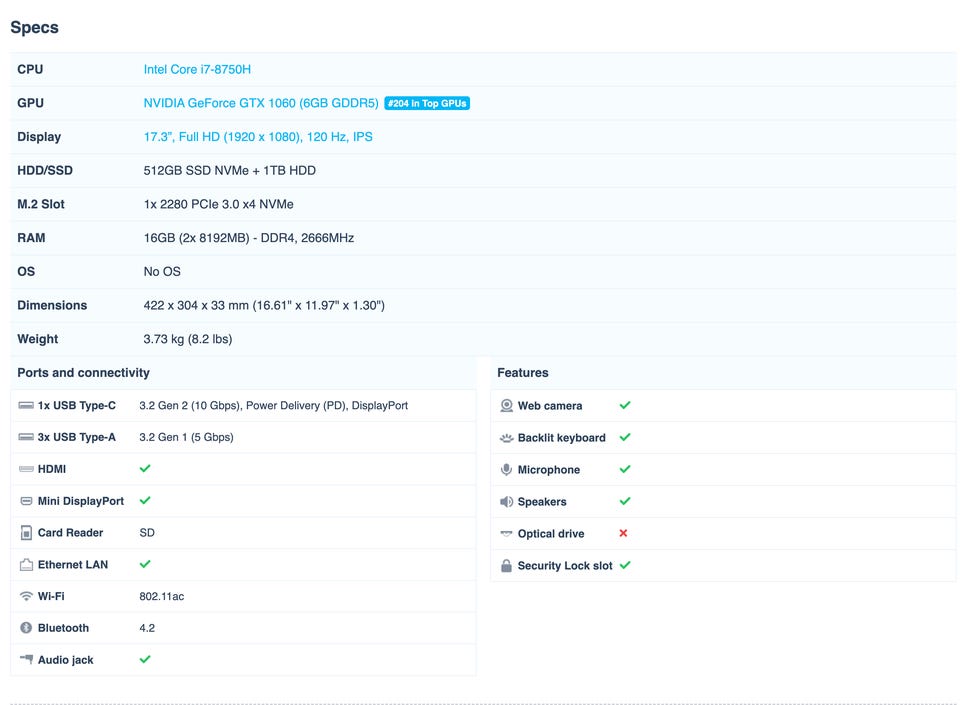Click the 1x 2280 PCIe 3.0 x4 NVMe value
960x705 pixels.
[219, 204]
